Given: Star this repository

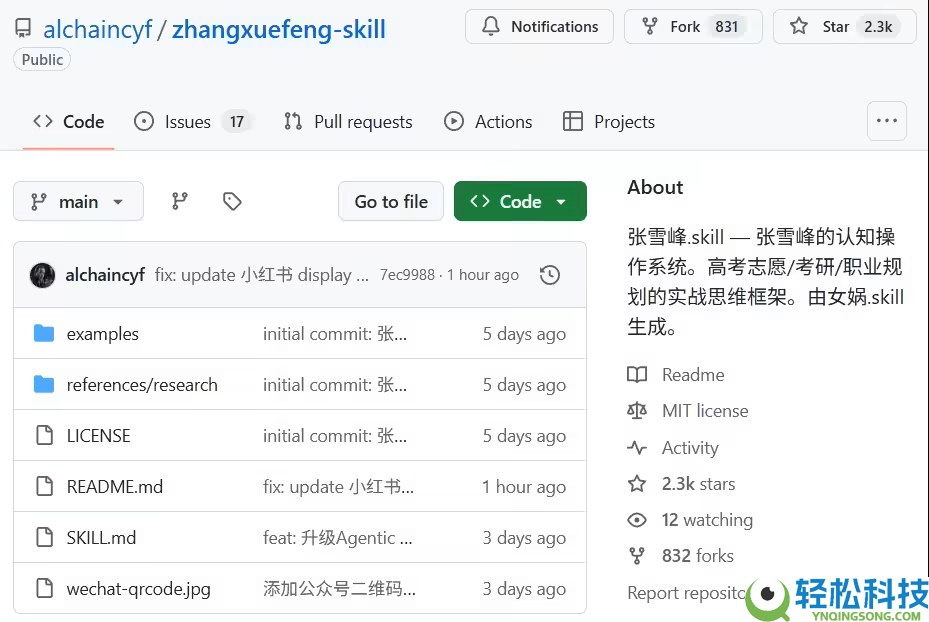Looking at the screenshot, I should pyautogui.click(x=844, y=27).
